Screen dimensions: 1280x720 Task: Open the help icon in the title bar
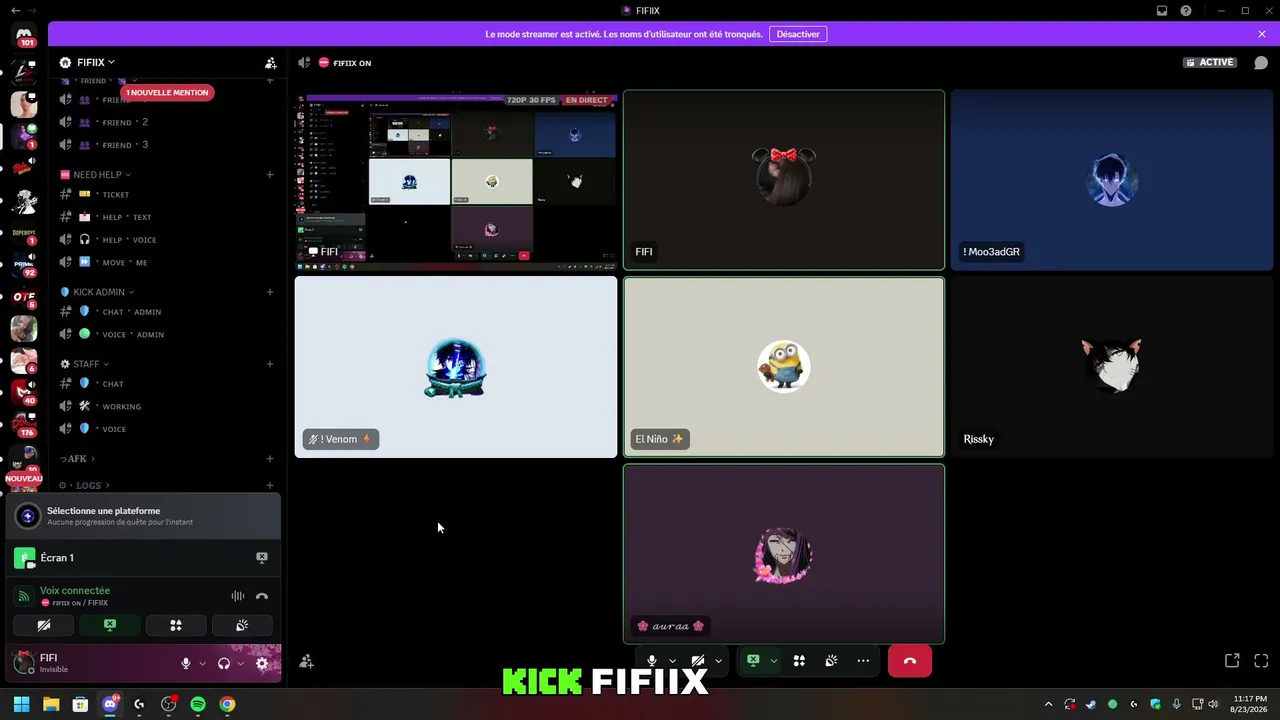1186,11
